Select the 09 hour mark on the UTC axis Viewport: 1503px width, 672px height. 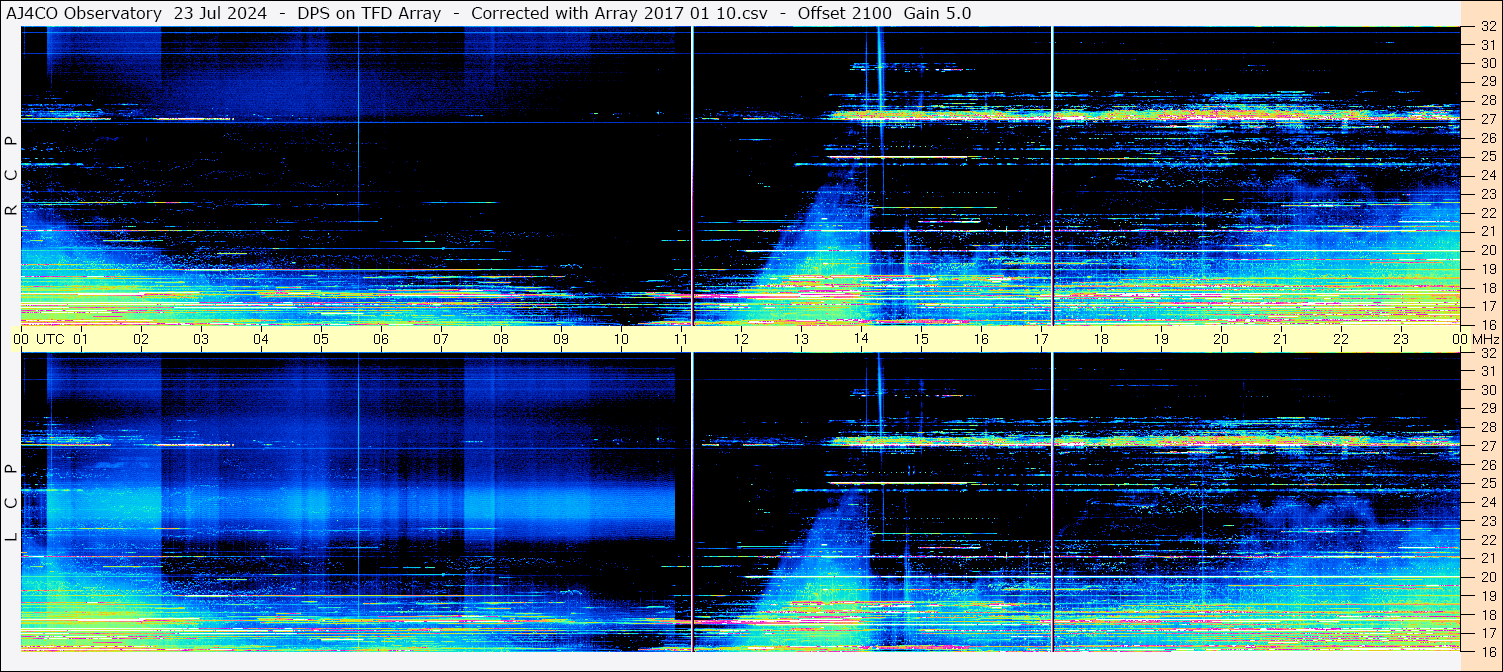click(x=561, y=339)
